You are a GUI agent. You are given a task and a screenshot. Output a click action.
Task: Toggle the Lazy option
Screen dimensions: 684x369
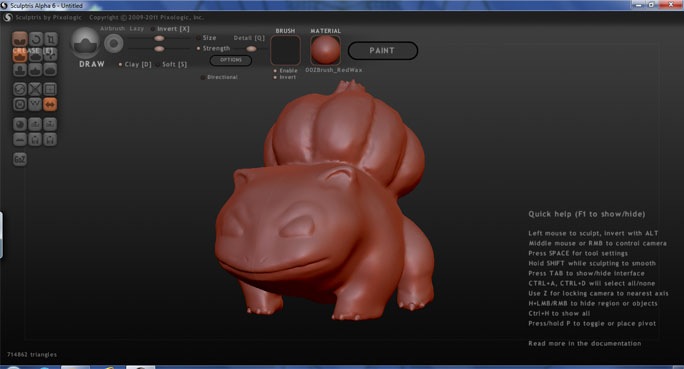(x=137, y=28)
